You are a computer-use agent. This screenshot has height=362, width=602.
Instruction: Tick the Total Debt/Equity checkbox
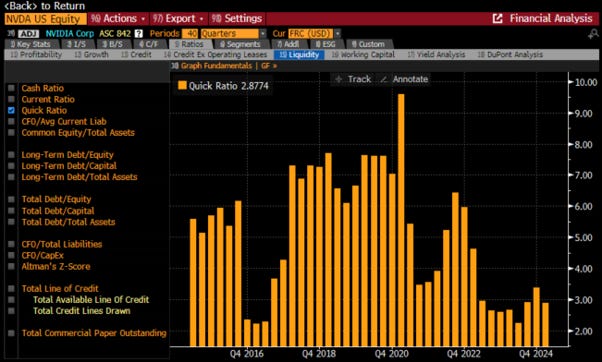(x=12, y=199)
